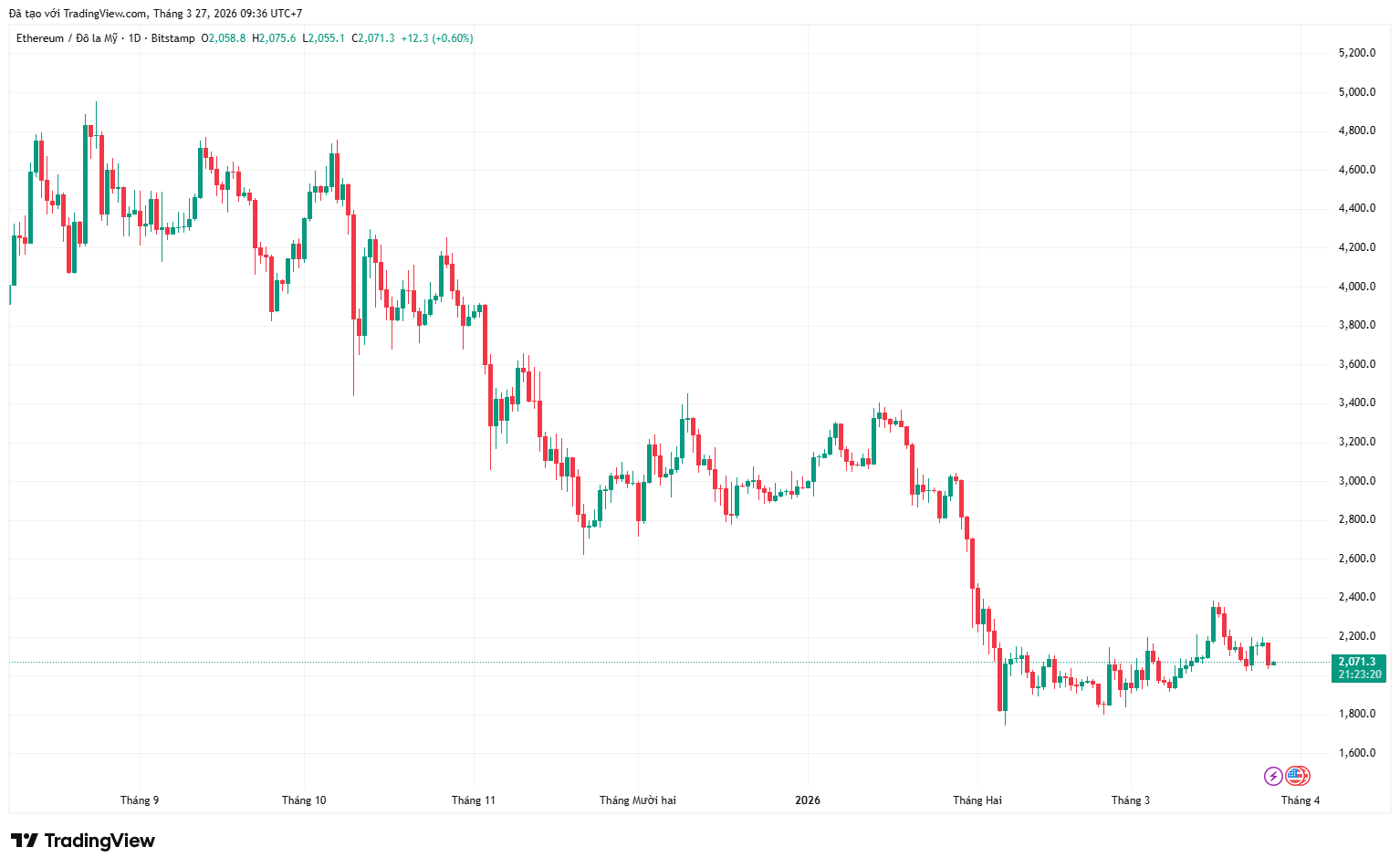The image size is (1400, 868).
Task: Click the Tháng 11 time axis label
Action: [x=474, y=800]
